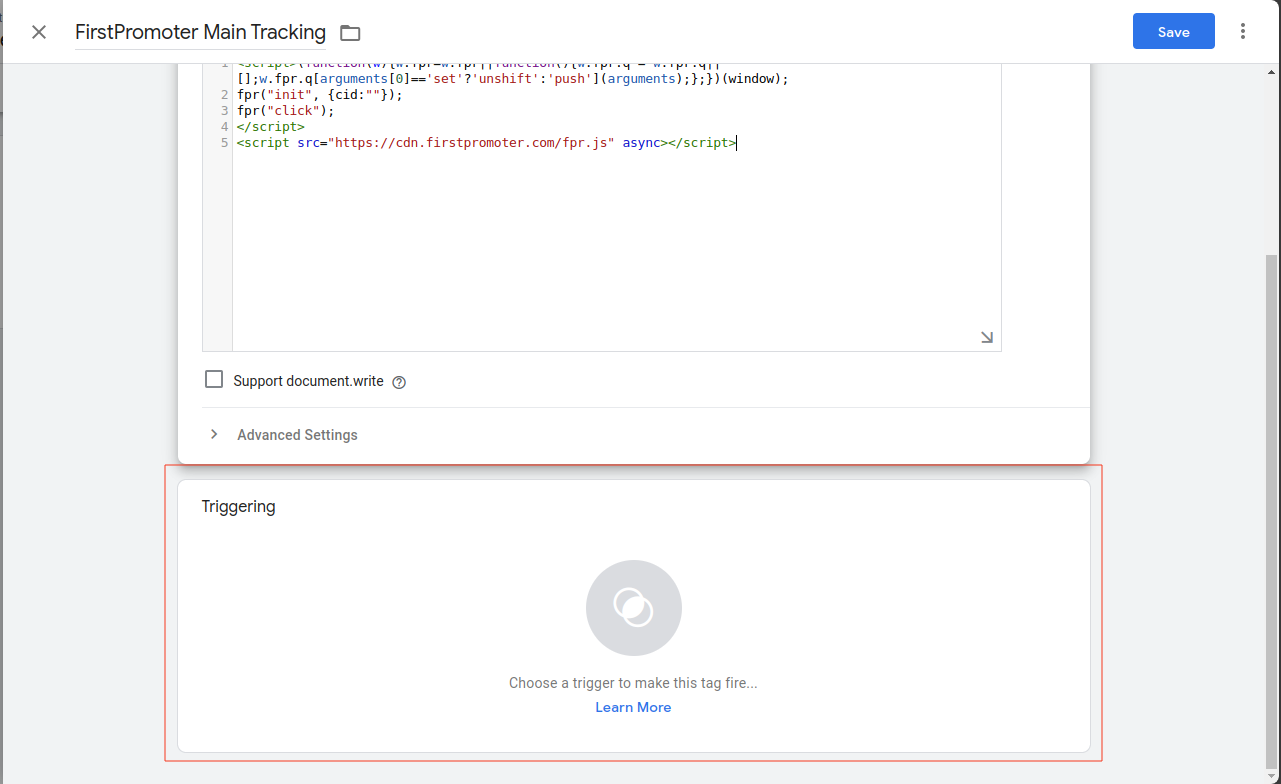The image size is (1281, 784).
Task: Click the circular trigger chooser icon
Action: tap(634, 608)
